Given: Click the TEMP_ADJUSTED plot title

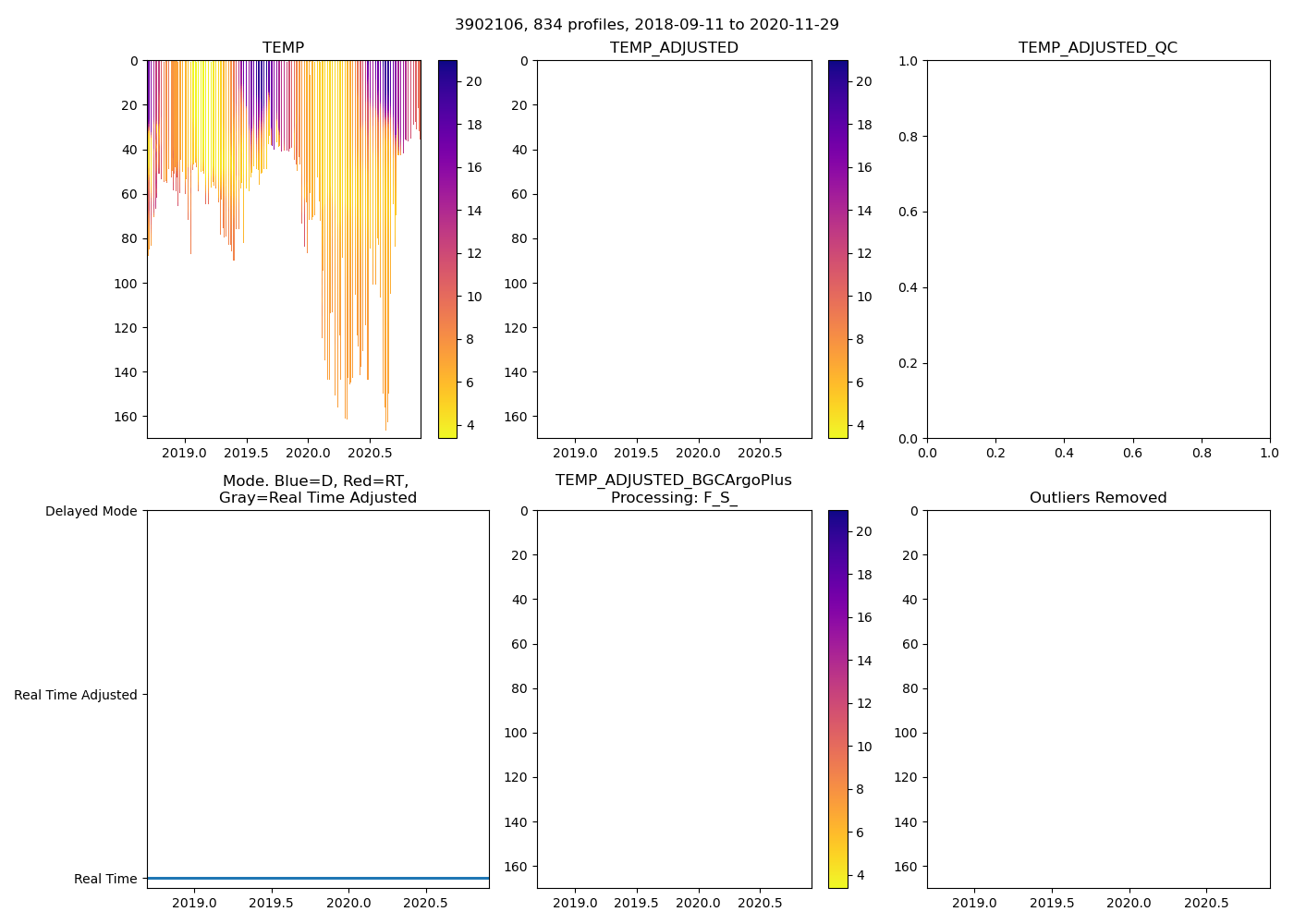Looking at the screenshot, I should (674, 47).
